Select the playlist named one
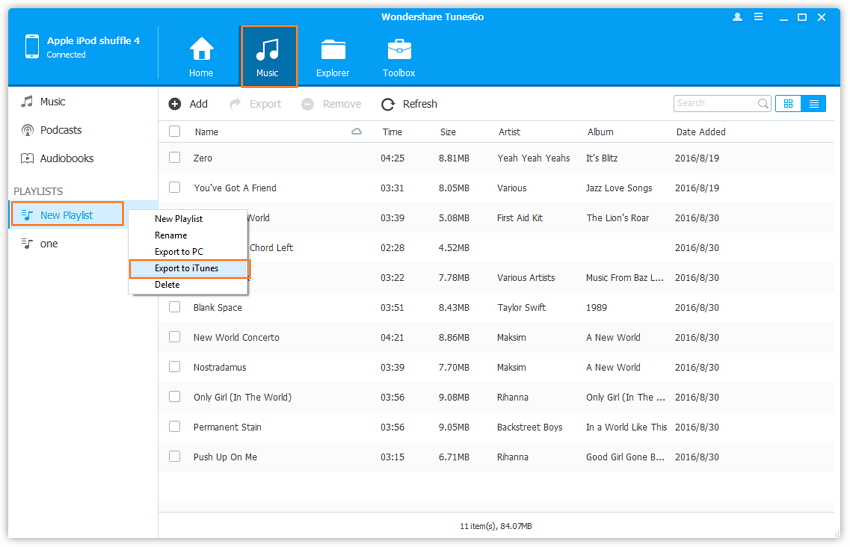 [x=48, y=244]
